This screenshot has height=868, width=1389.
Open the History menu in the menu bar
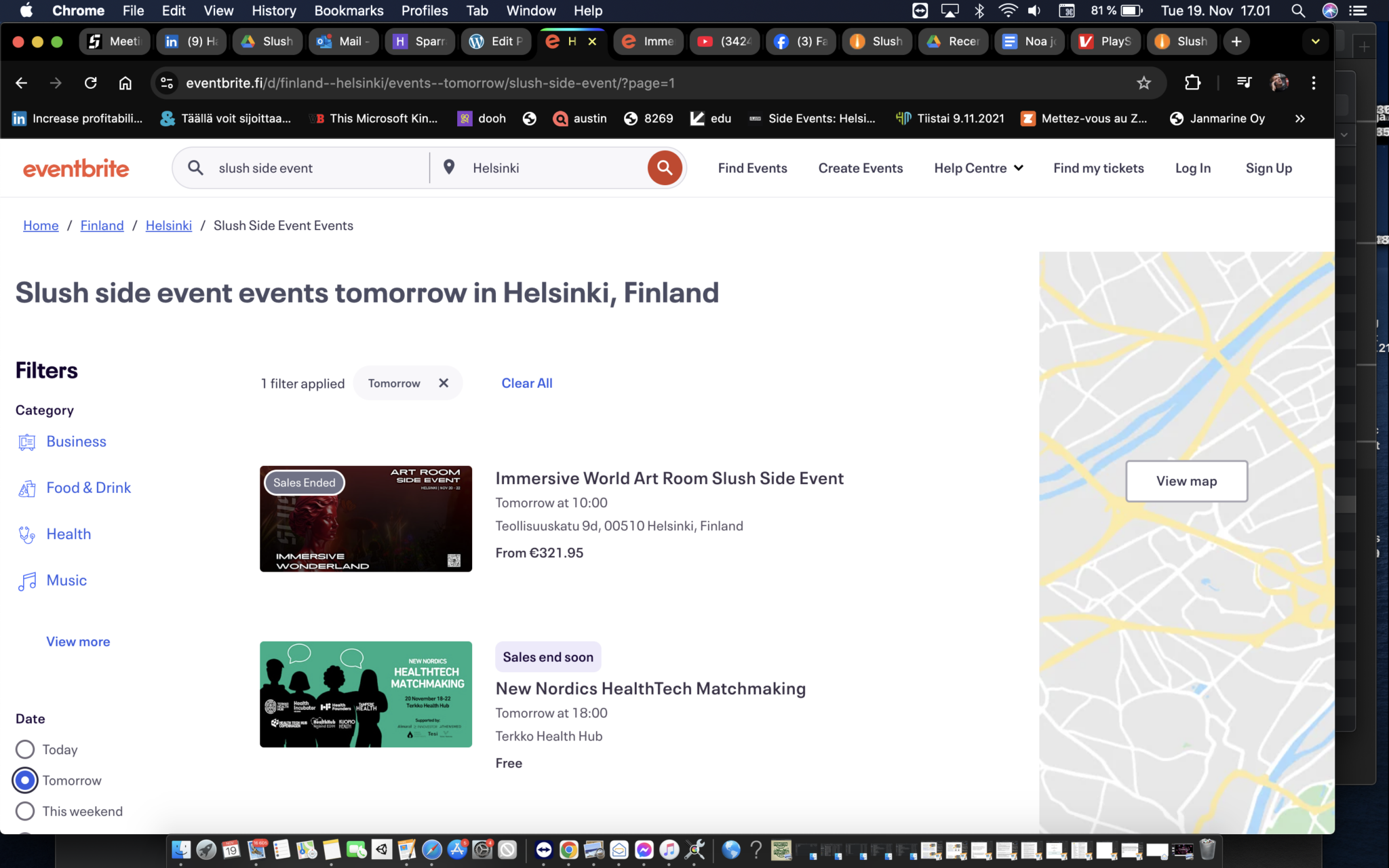click(x=273, y=10)
